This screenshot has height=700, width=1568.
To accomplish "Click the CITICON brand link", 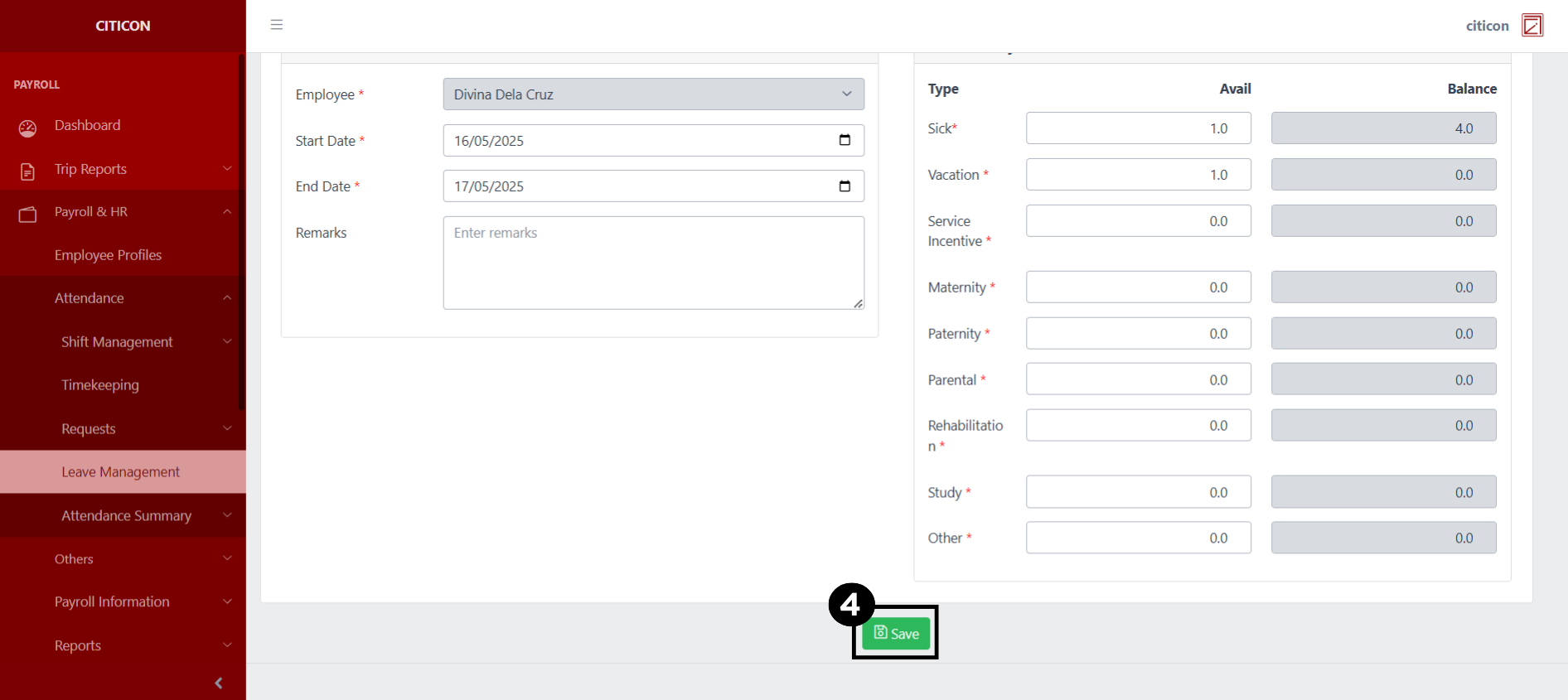I will click(x=123, y=26).
